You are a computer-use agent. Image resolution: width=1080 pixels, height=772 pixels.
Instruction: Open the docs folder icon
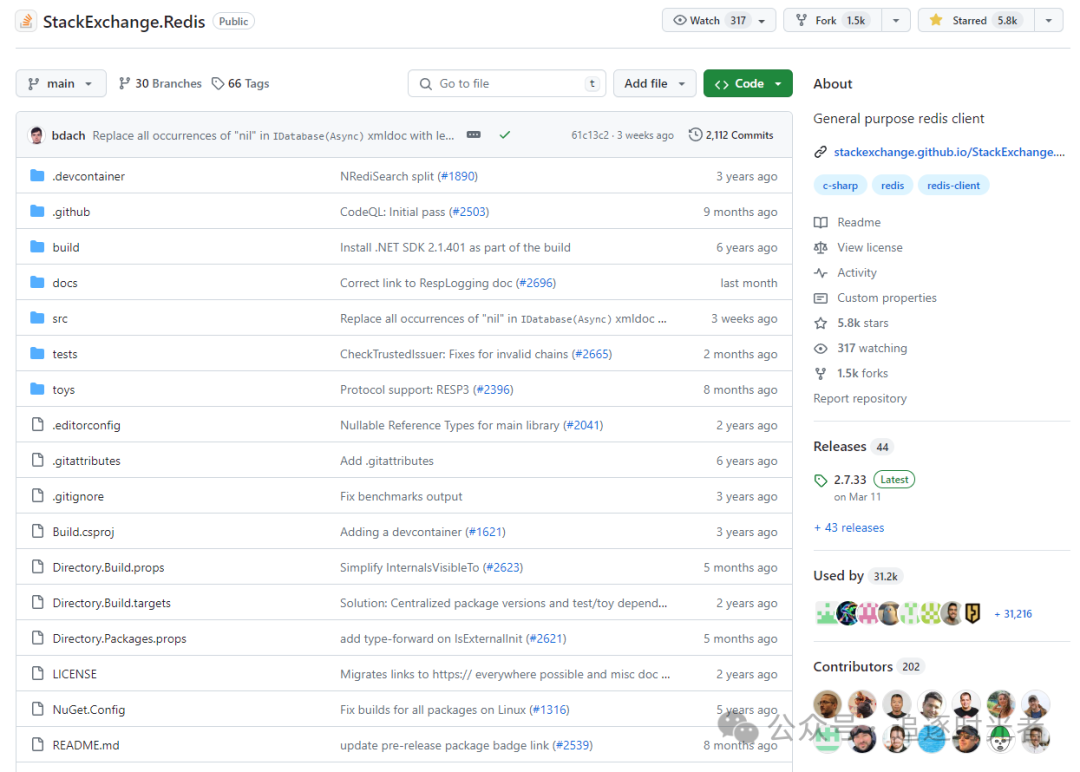37,282
